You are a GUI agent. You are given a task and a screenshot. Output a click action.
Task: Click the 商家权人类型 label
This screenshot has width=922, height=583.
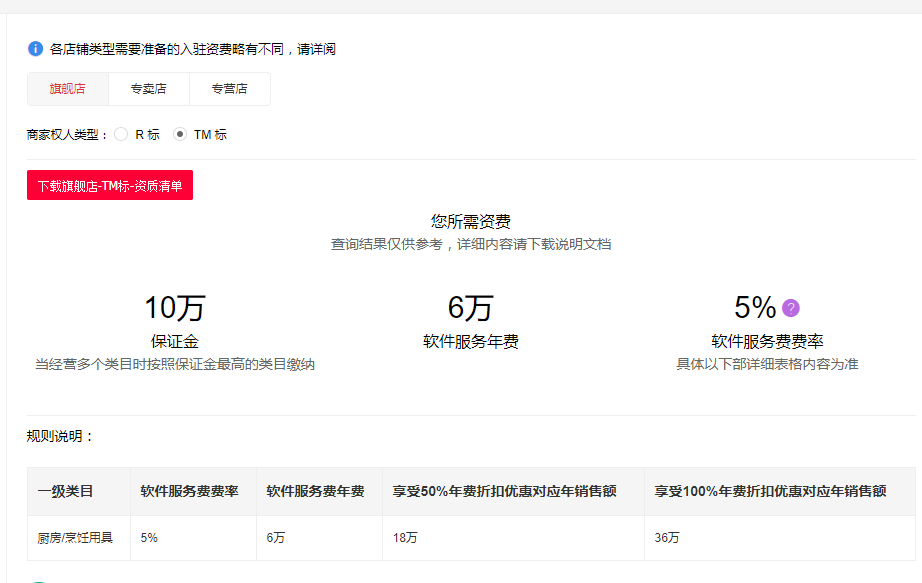(x=66, y=135)
